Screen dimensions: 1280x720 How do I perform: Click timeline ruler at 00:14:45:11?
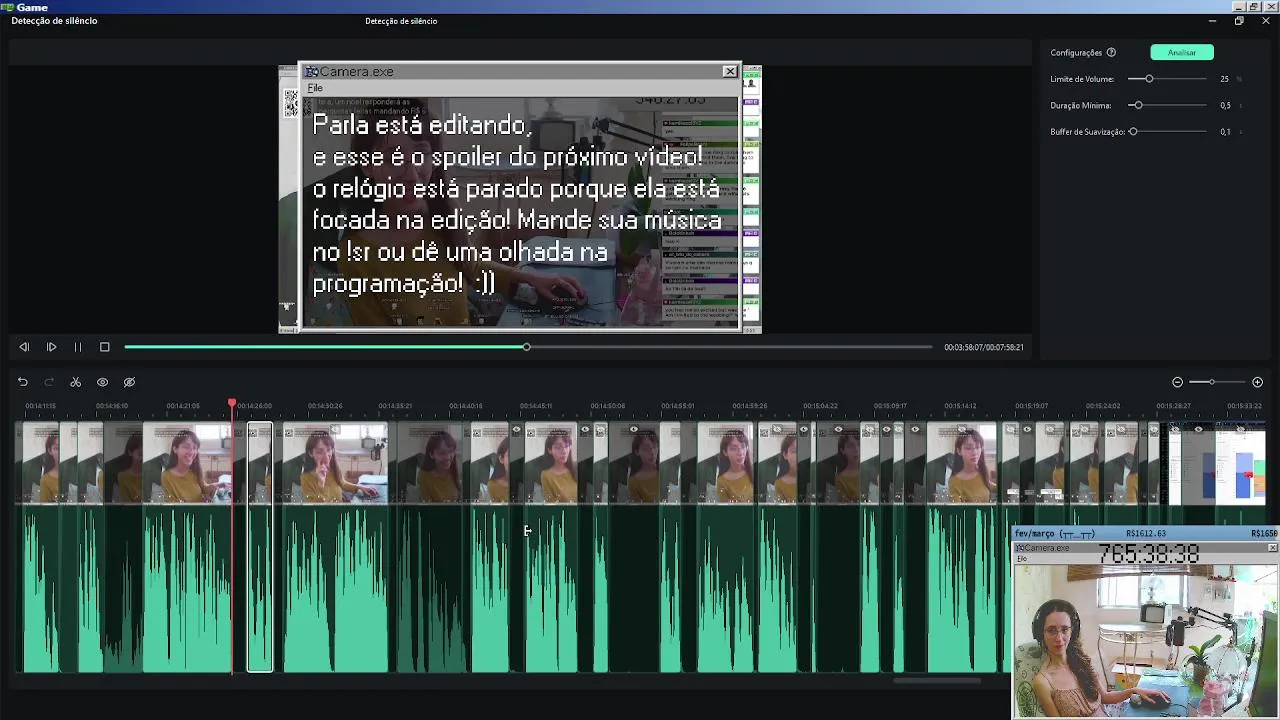[536, 406]
